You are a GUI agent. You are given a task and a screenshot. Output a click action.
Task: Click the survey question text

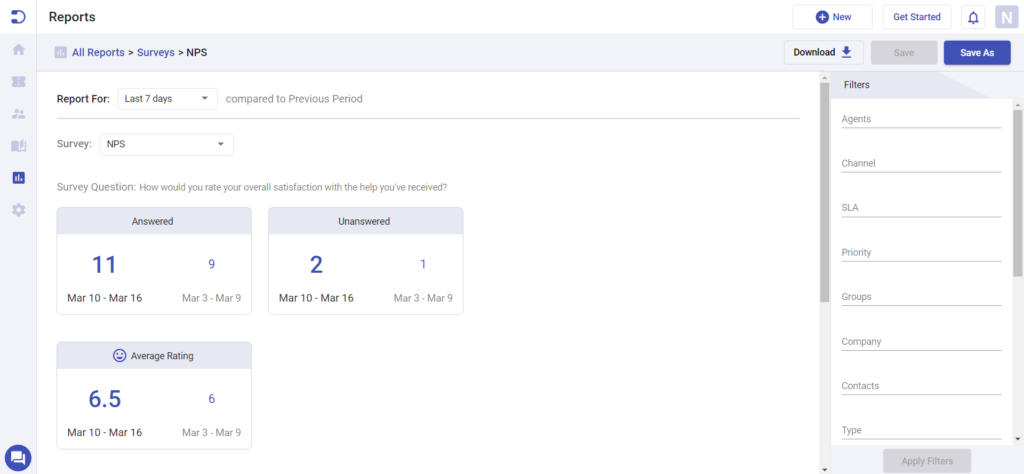tap(294, 187)
